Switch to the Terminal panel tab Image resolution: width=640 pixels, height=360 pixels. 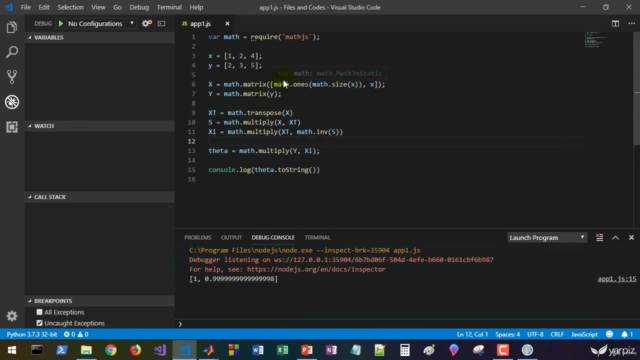317,238
